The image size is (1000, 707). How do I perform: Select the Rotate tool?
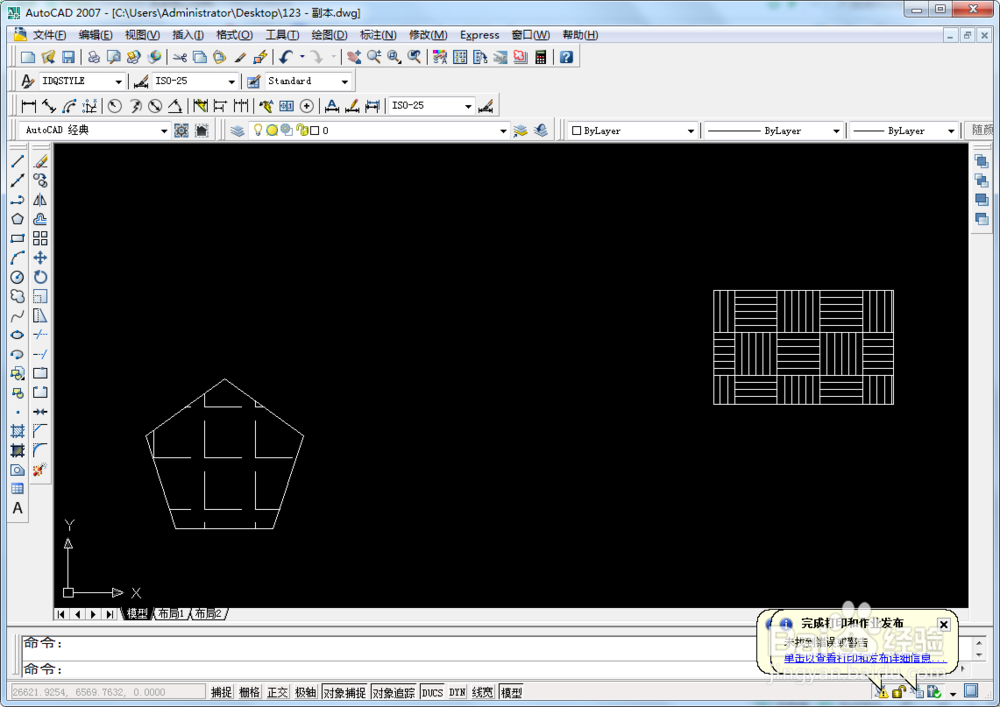point(40,277)
